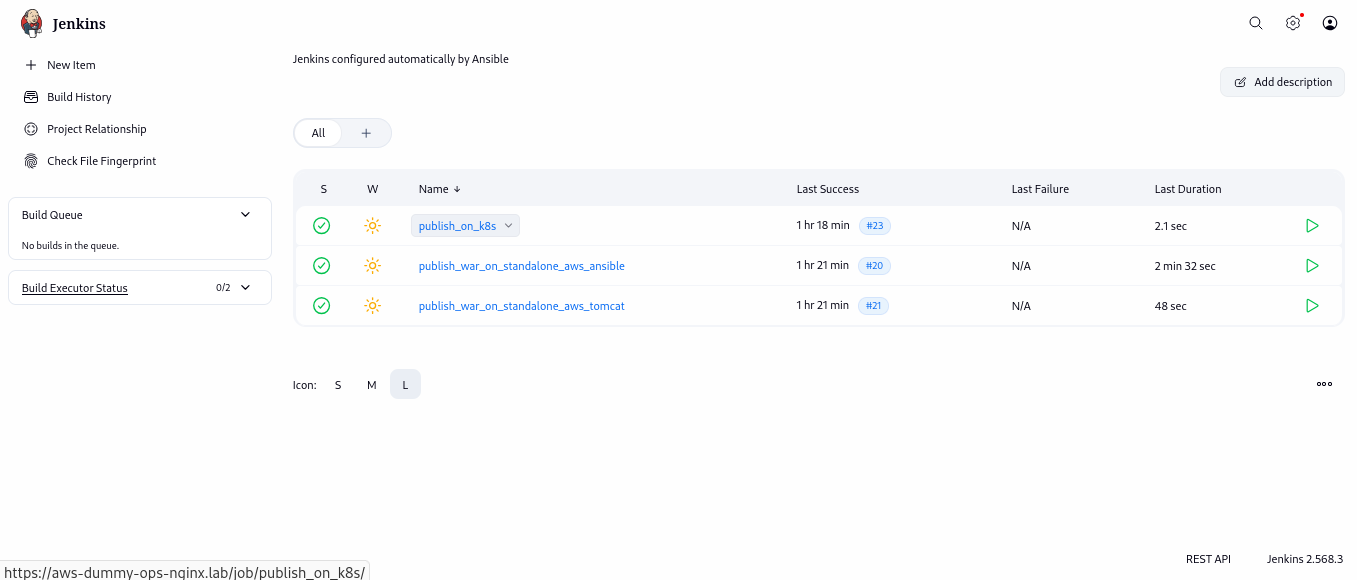Click the plus icon beside New Item
The height and width of the screenshot is (580, 1357).
[31, 65]
